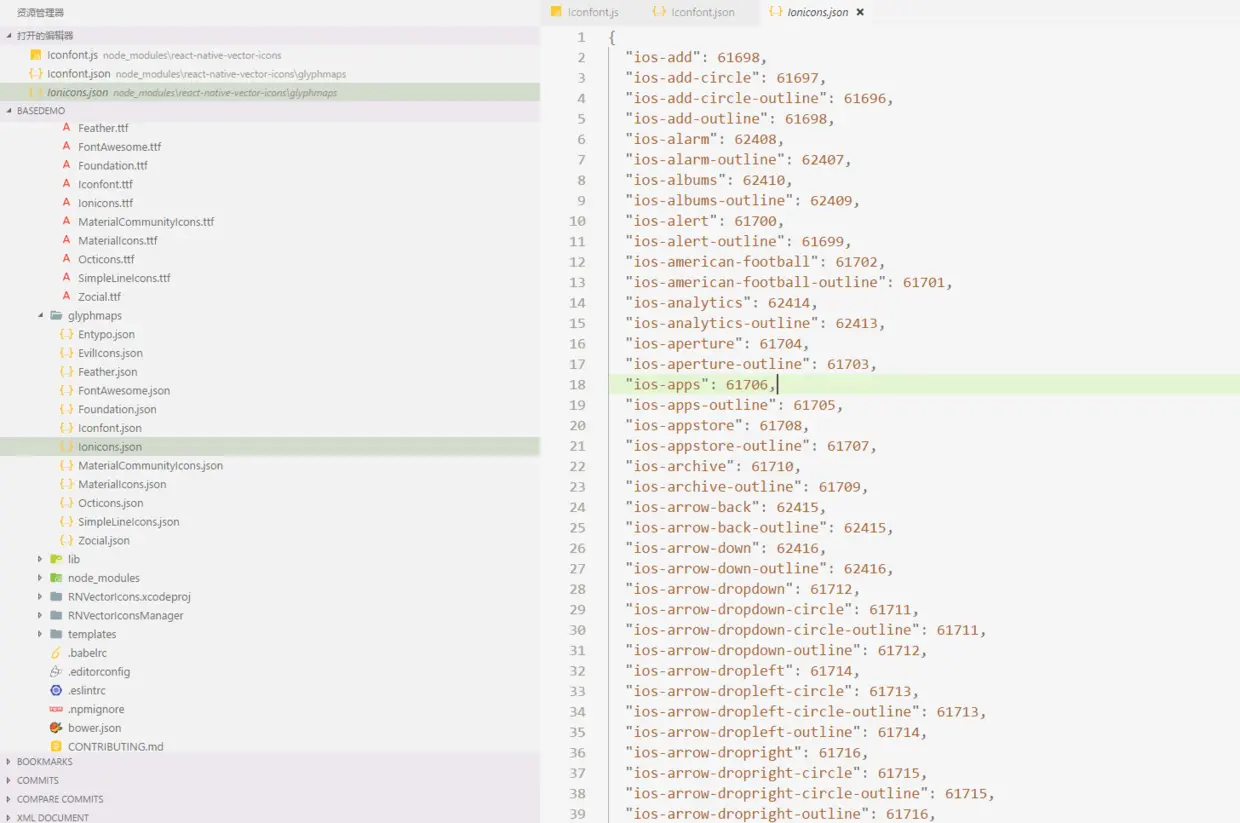The height and width of the screenshot is (823, 1240).
Task: Click line number 1 in gutter
Action: pyautogui.click(x=582, y=37)
